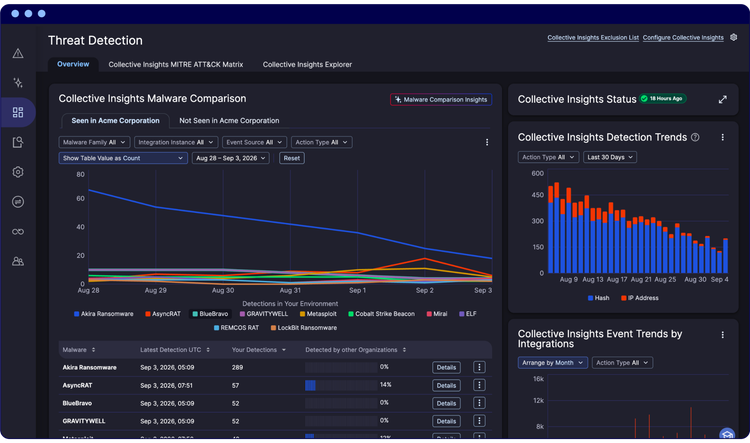The width and height of the screenshot is (750, 443).
Task: Open the Malware Family All dropdown
Action: 94,142
